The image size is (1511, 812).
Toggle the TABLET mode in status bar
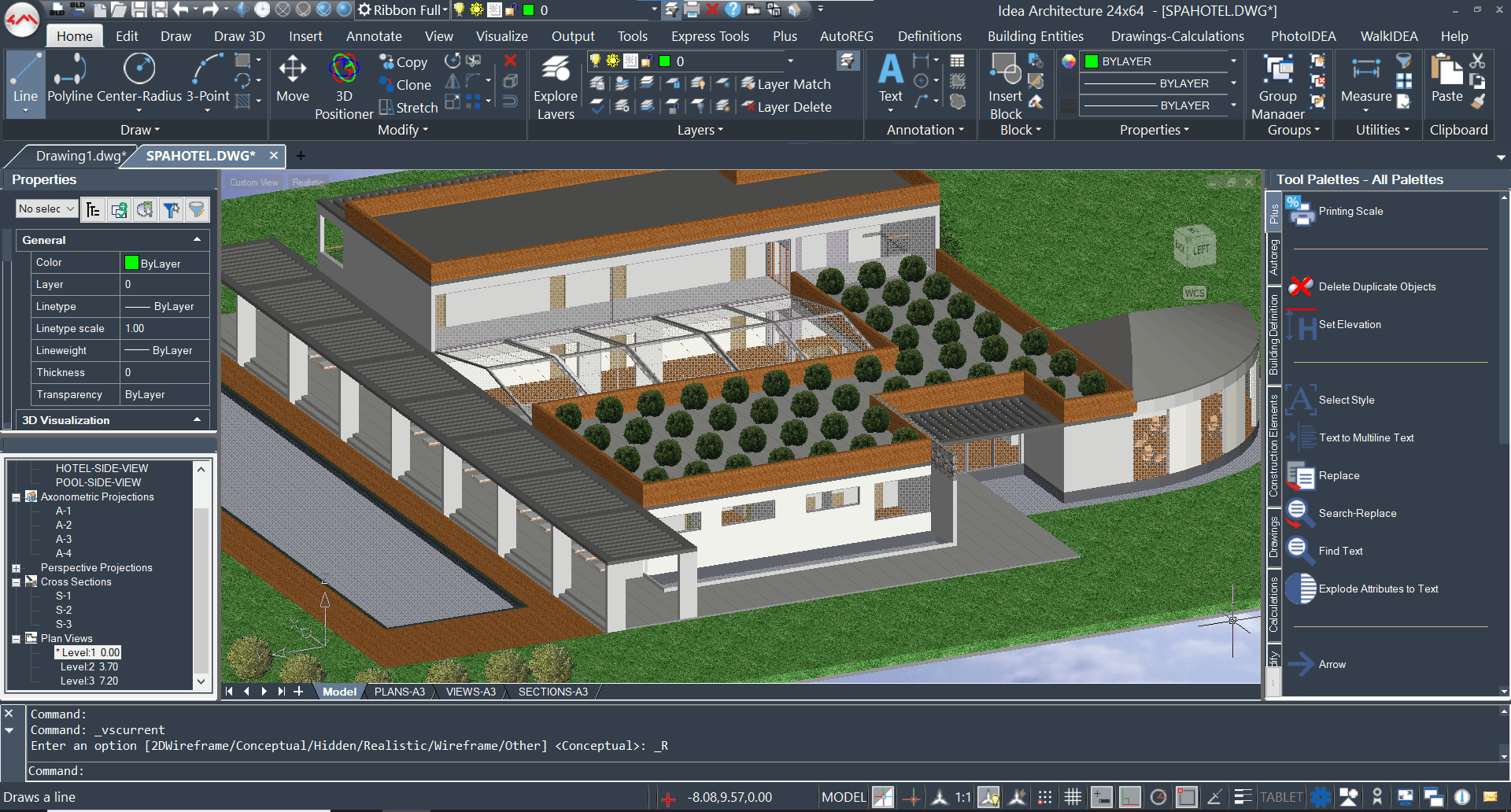(x=1280, y=797)
